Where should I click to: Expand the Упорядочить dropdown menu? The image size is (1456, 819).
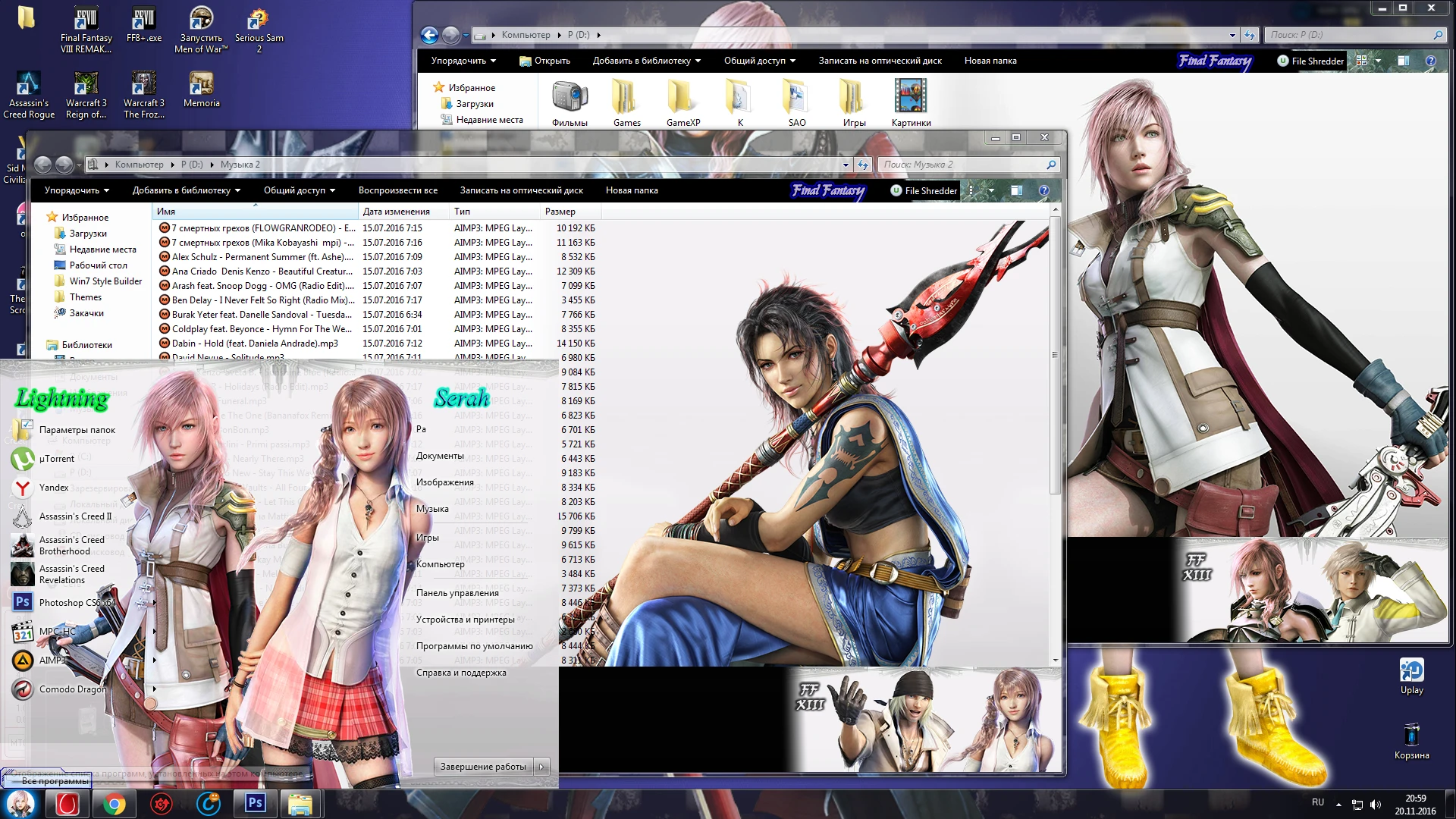74,190
